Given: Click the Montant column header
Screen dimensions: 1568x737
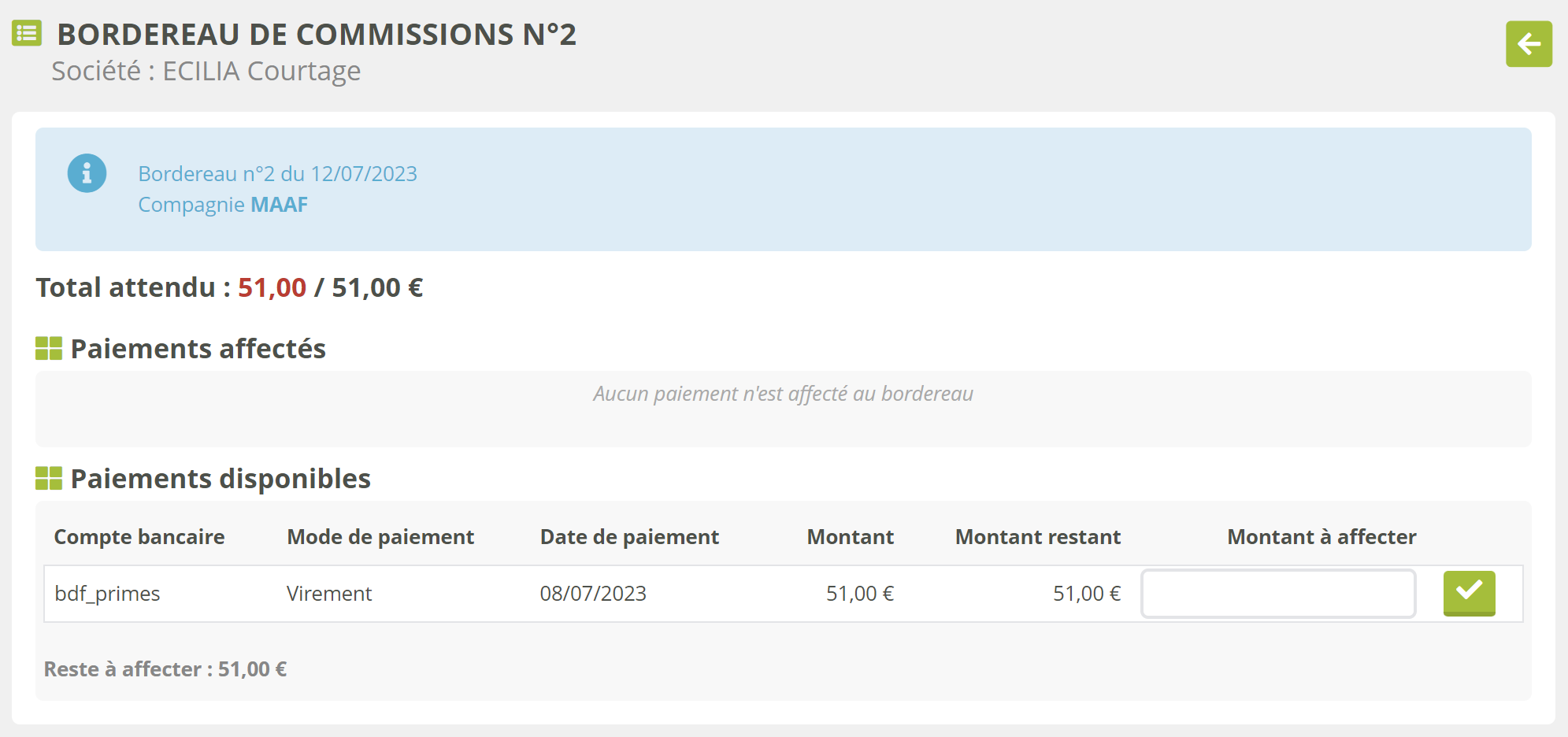Looking at the screenshot, I should click(x=850, y=537).
